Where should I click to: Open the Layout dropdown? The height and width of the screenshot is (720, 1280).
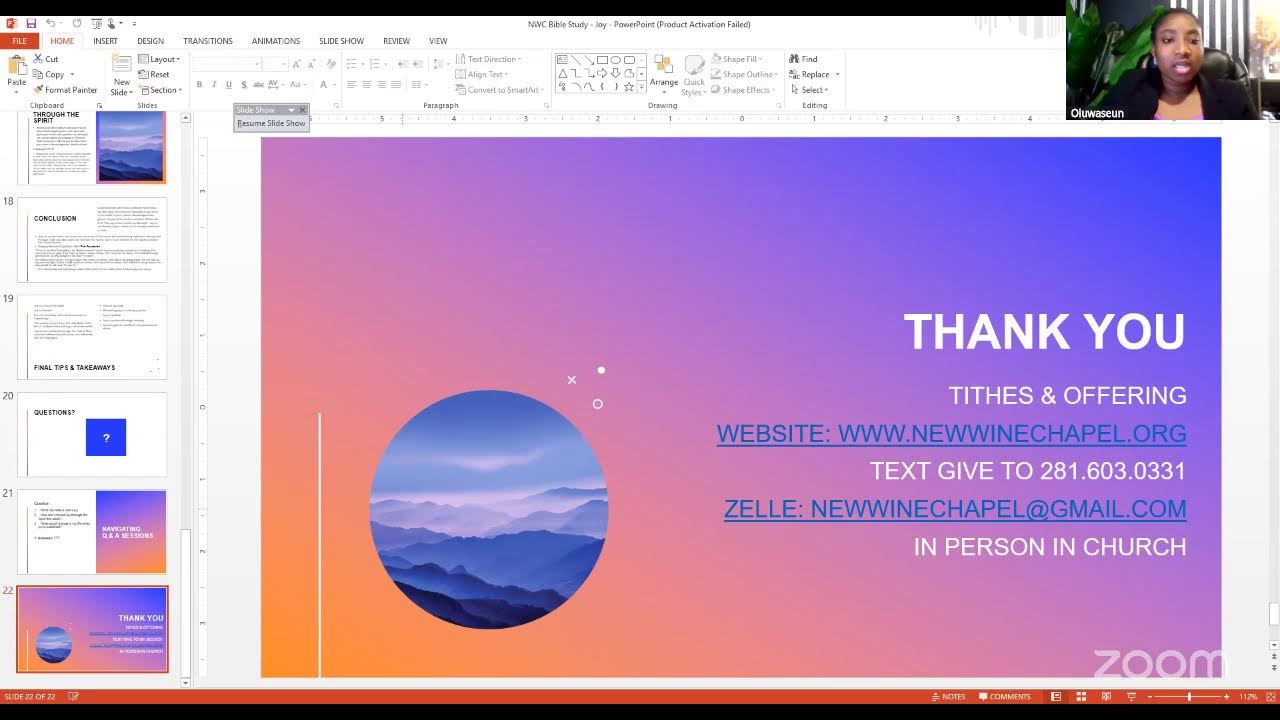pos(158,59)
